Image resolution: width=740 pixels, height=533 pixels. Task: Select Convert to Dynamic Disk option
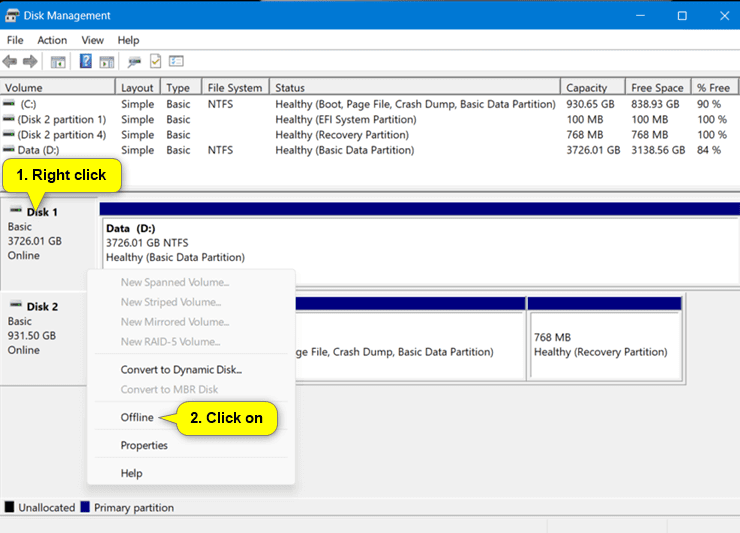(x=181, y=370)
